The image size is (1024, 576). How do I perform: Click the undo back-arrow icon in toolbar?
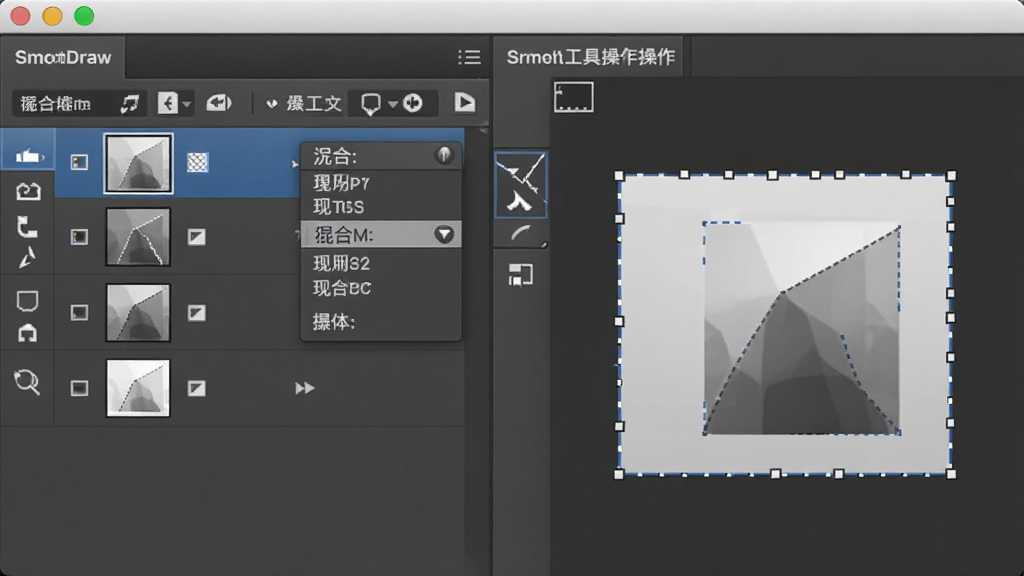tap(219, 103)
